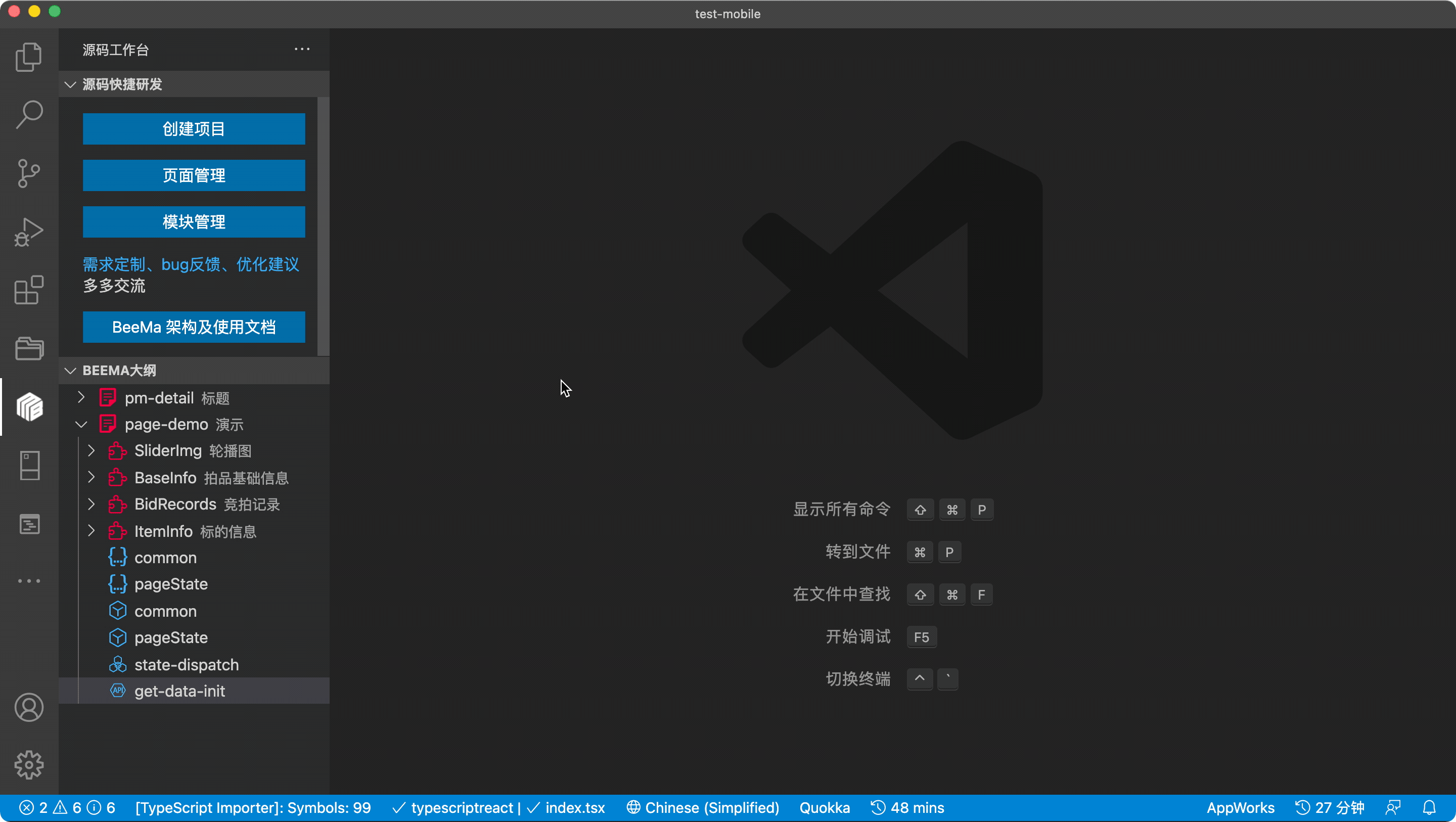Click TypeScript Importer Symbols: 99 status entry
Image resolution: width=1456 pixels, height=822 pixels.
tap(253, 807)
